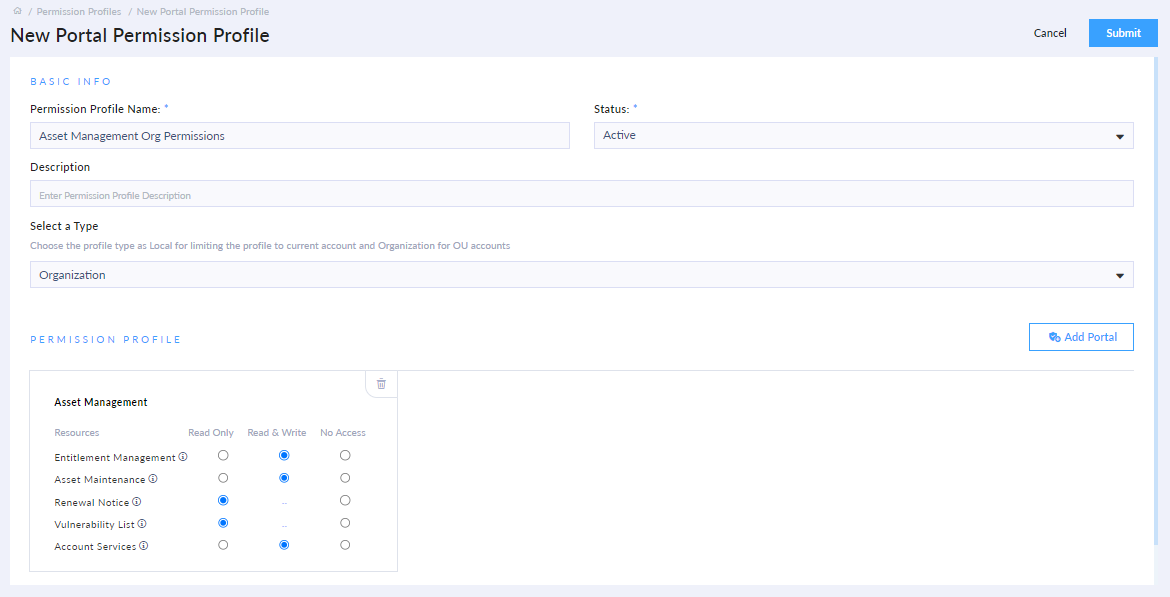Click the Permission Profile Name field
The width and height of the screenshot is (1170, 597).
click(x=299, y=135)
